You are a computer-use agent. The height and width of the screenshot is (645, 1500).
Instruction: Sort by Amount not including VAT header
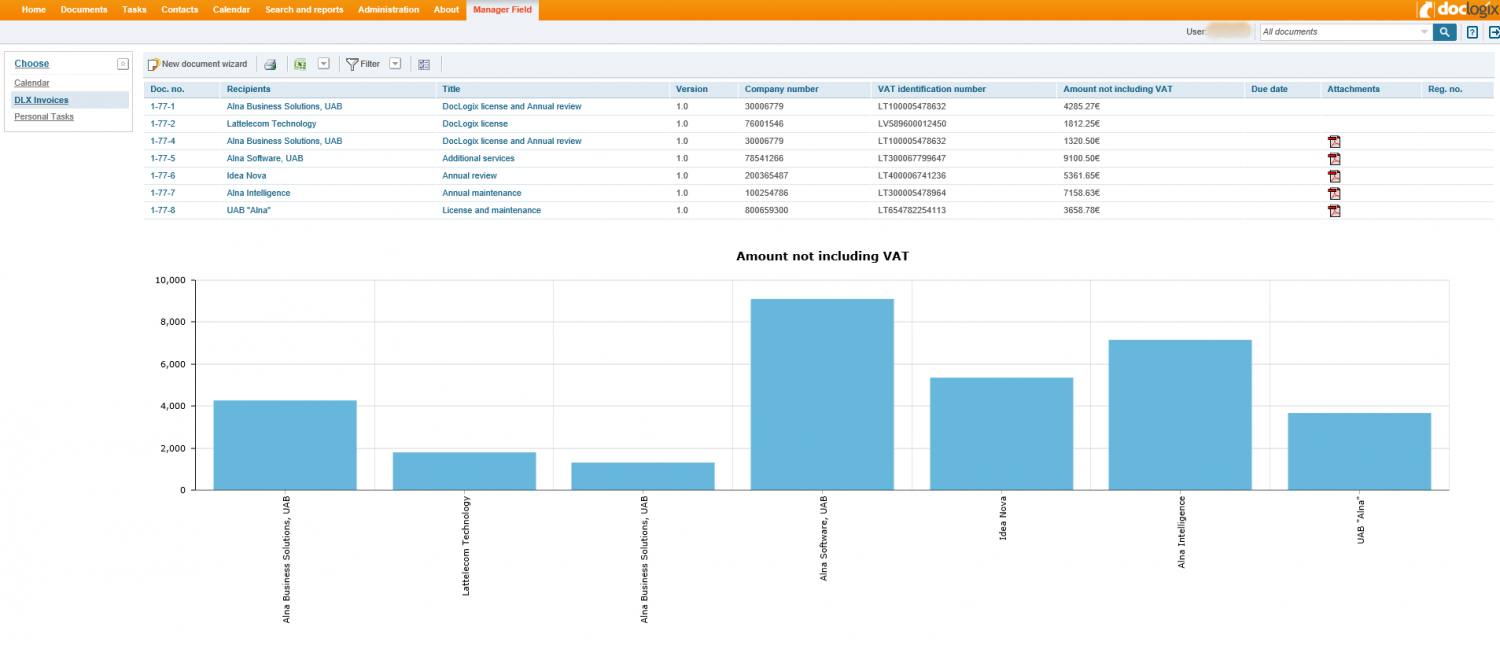click(x=1118, y=89)
